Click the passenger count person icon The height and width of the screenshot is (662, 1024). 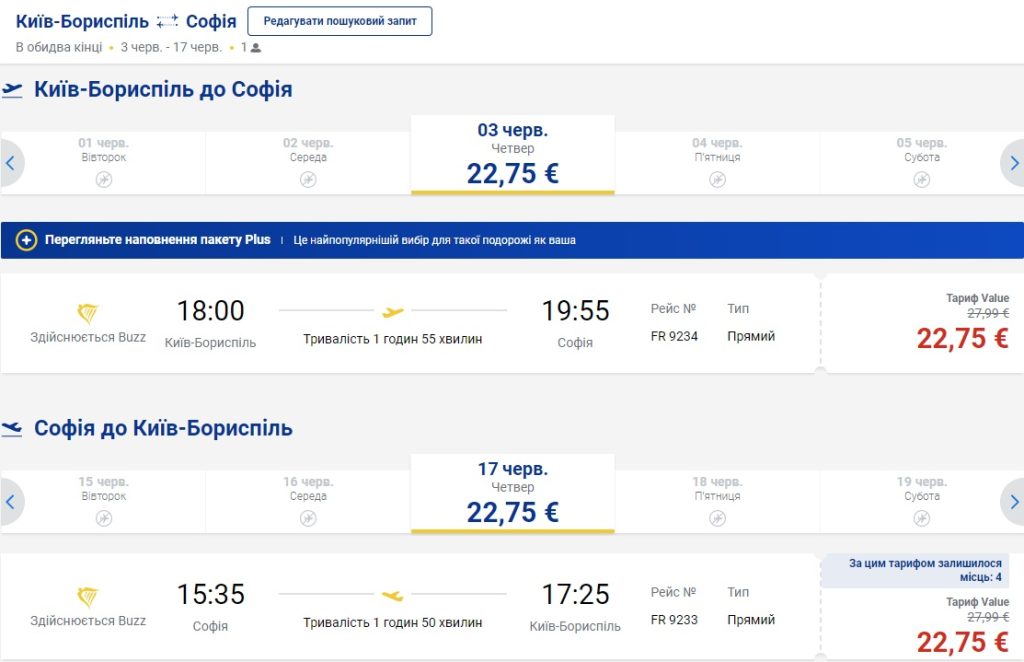point(256,47)
